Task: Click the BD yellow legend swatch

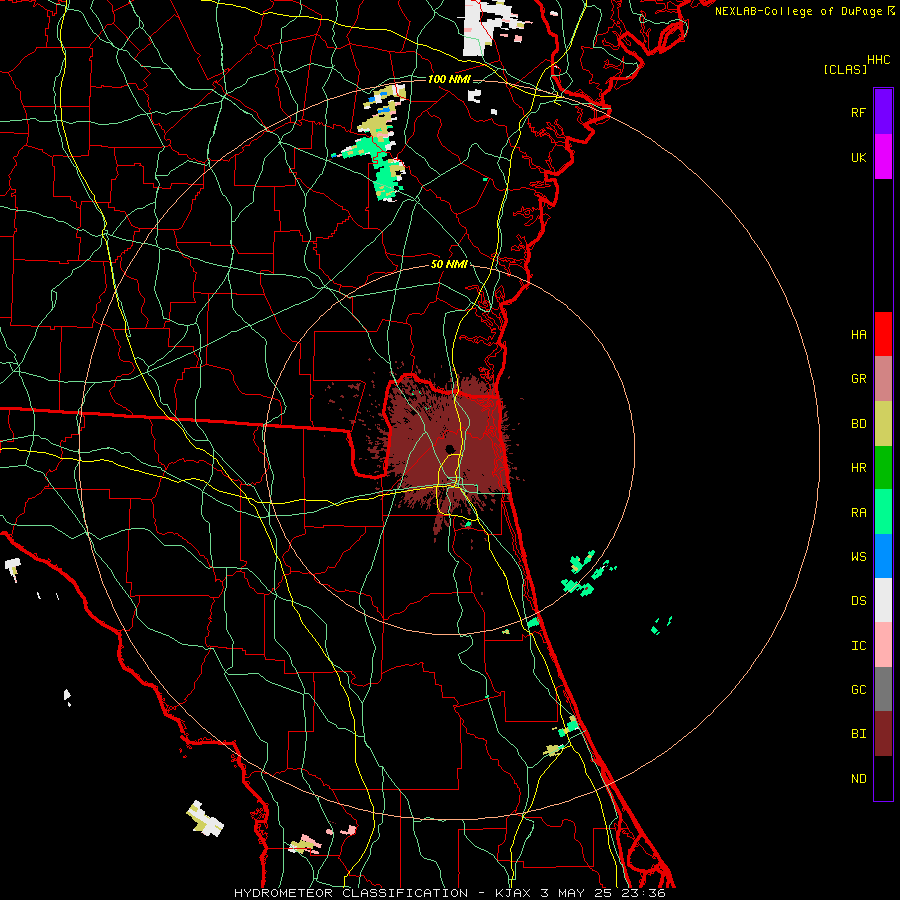Action: tap(883, 423)
